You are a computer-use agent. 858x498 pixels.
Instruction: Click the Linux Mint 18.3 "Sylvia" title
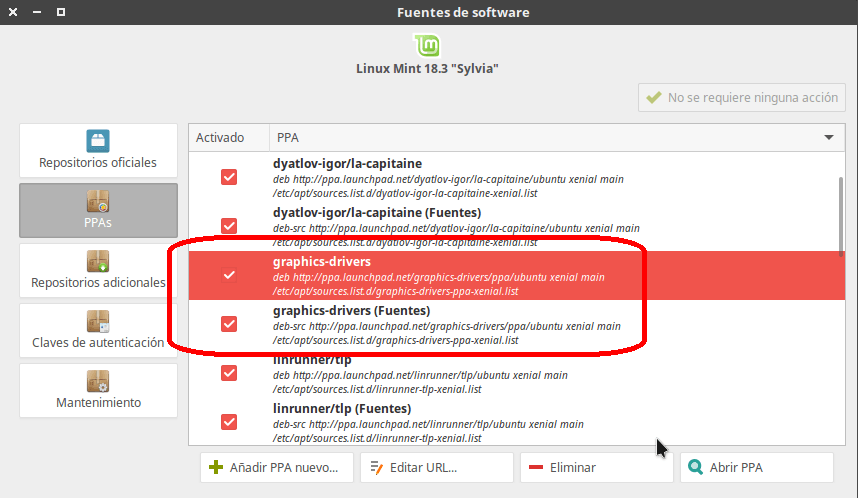point(427,68)
